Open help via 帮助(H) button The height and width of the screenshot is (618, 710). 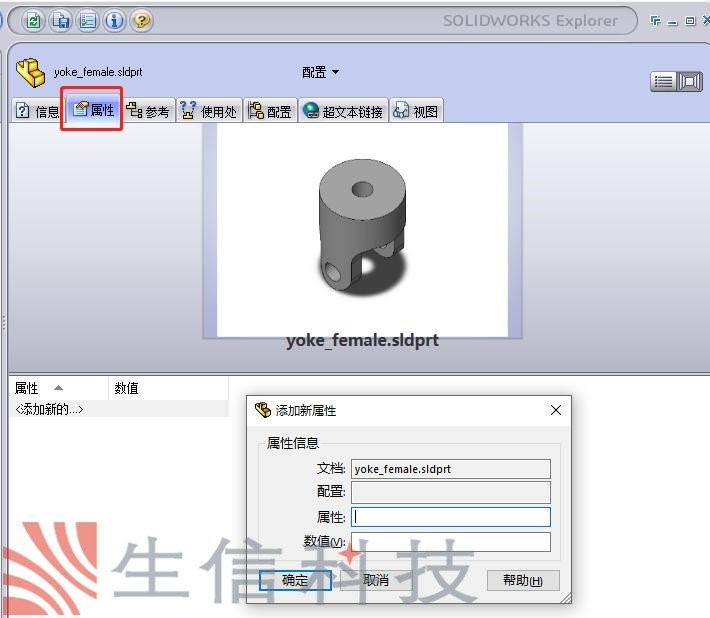(x=523, y=580)
